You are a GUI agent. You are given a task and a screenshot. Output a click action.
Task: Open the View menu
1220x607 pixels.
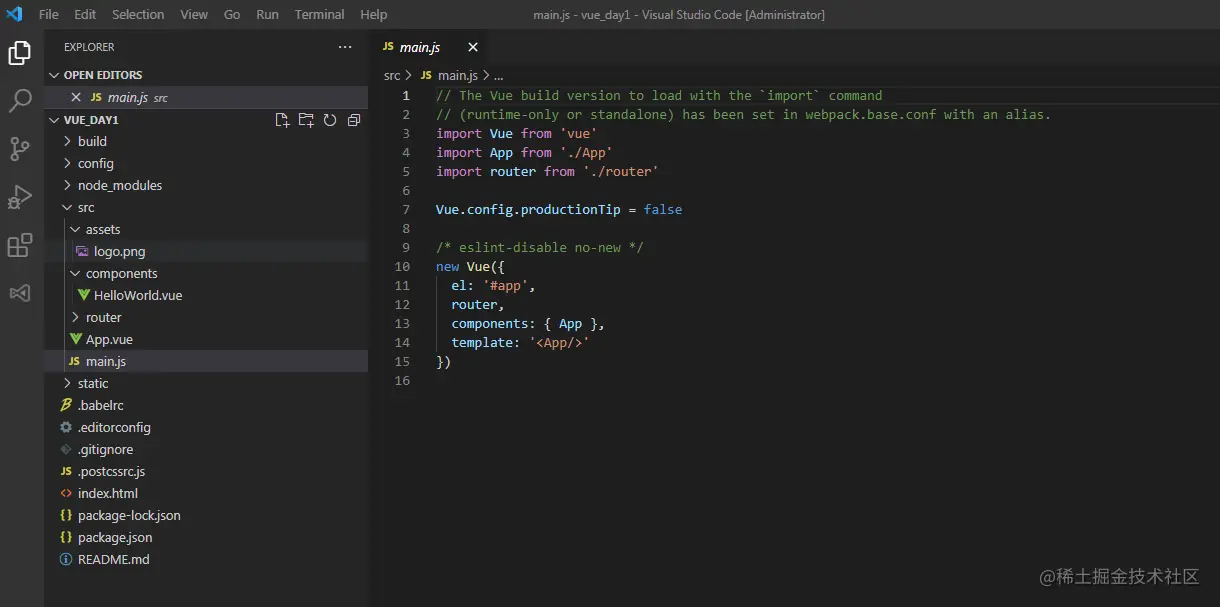(x=194, y=14)
